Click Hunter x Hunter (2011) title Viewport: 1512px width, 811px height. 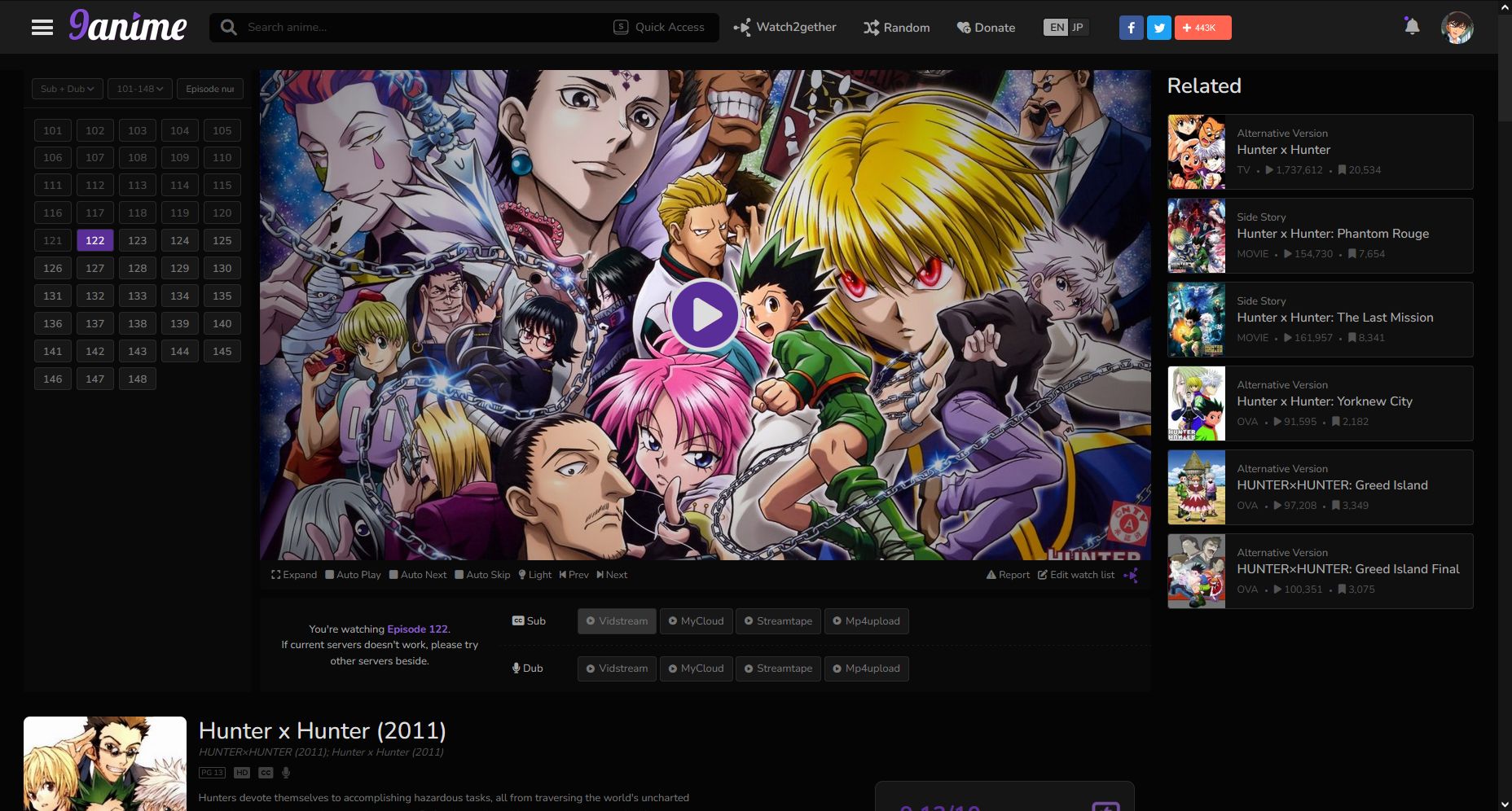tap(322, 730)
